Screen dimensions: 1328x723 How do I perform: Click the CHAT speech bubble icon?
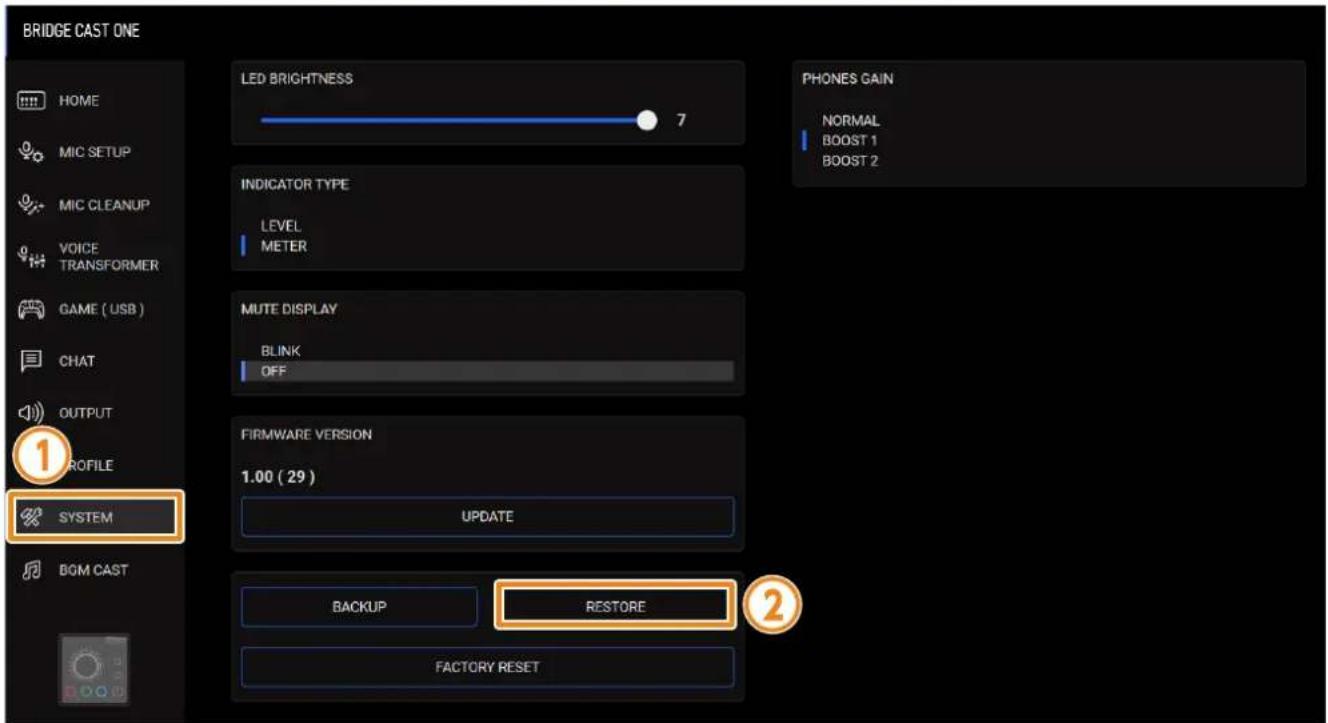[30, 361]
